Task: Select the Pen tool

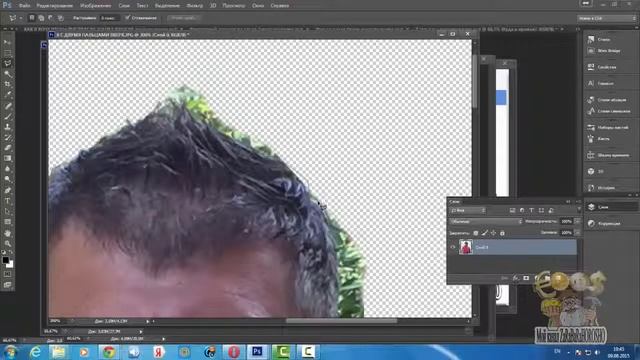Action: click(7, 190)
